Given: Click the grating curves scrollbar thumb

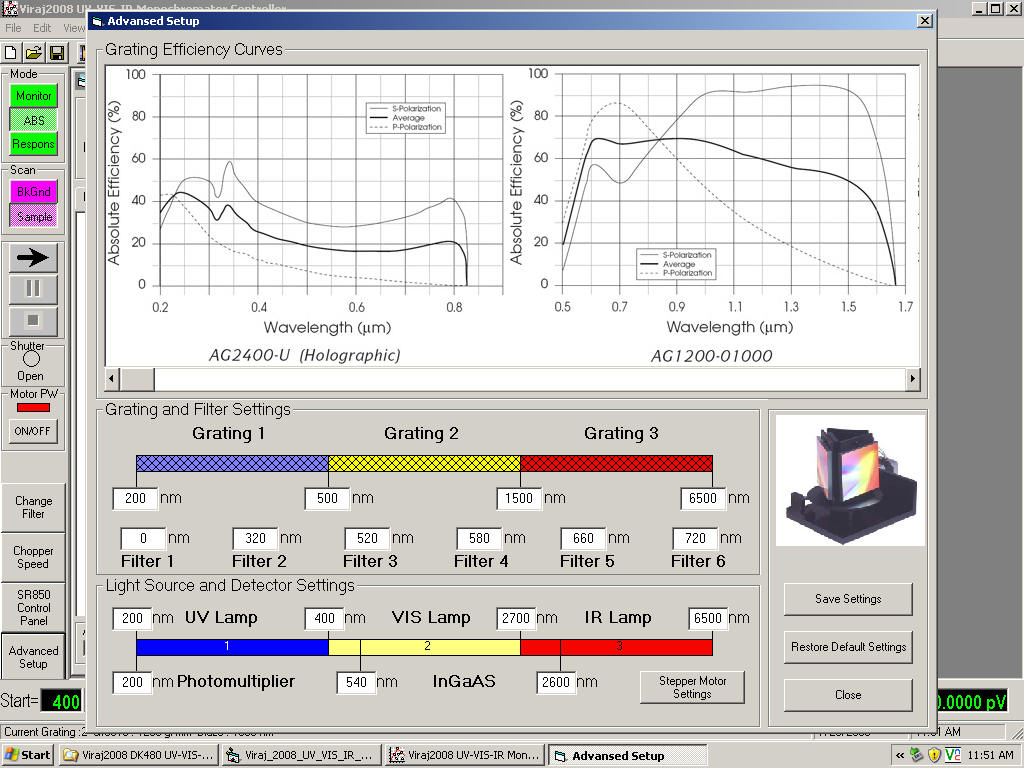Looking at the screenshot, I should pos(136,378).
